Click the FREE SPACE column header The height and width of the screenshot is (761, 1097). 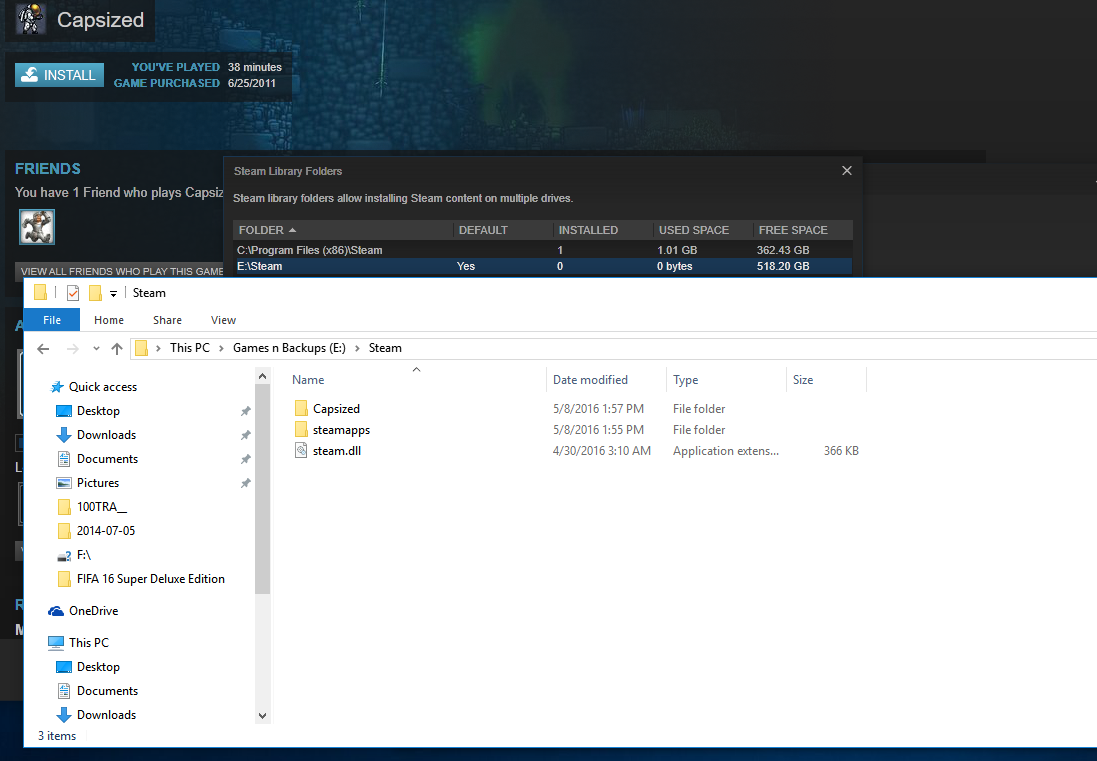tap(802, 230)
